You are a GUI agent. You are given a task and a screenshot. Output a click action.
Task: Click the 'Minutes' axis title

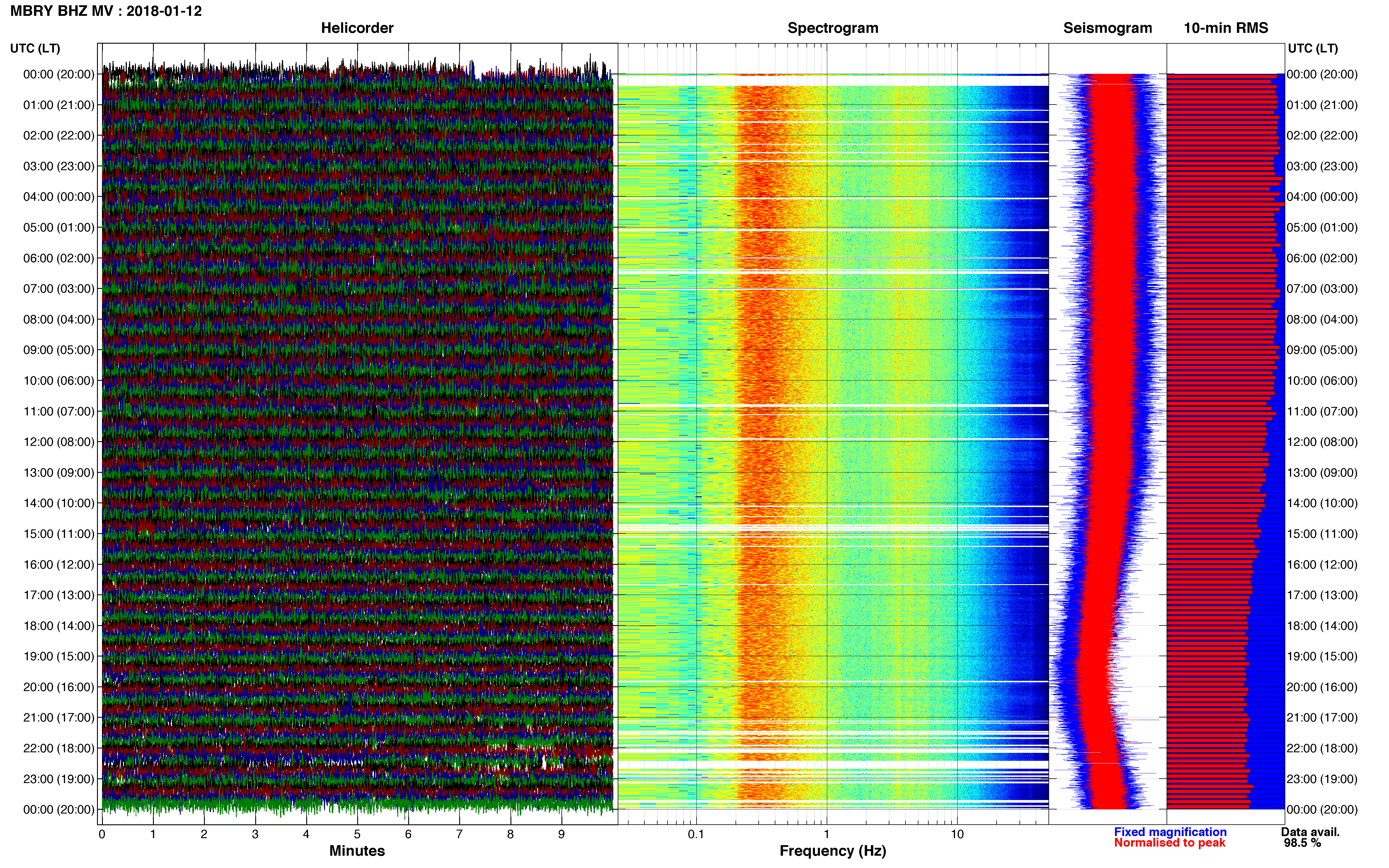pos(357,851)
